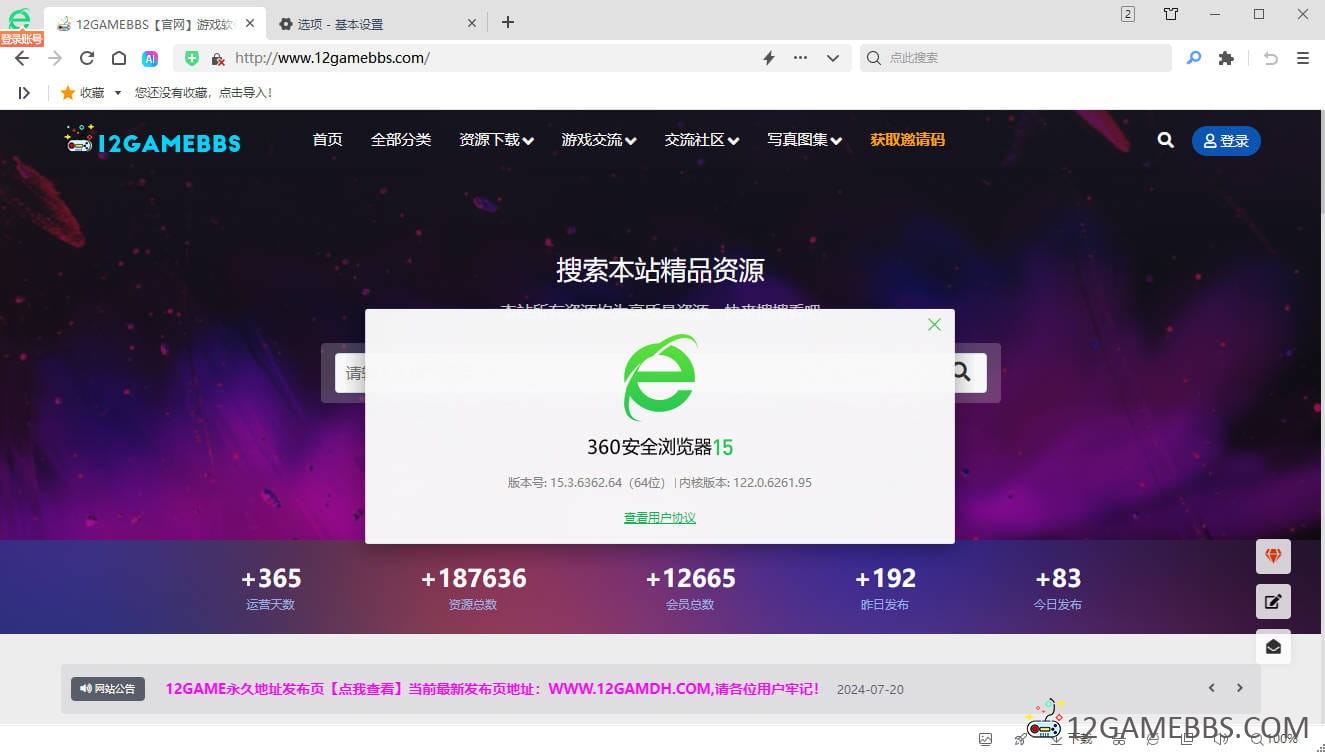Close the options settings tab

pyautogui.click(x=472, y=23)
